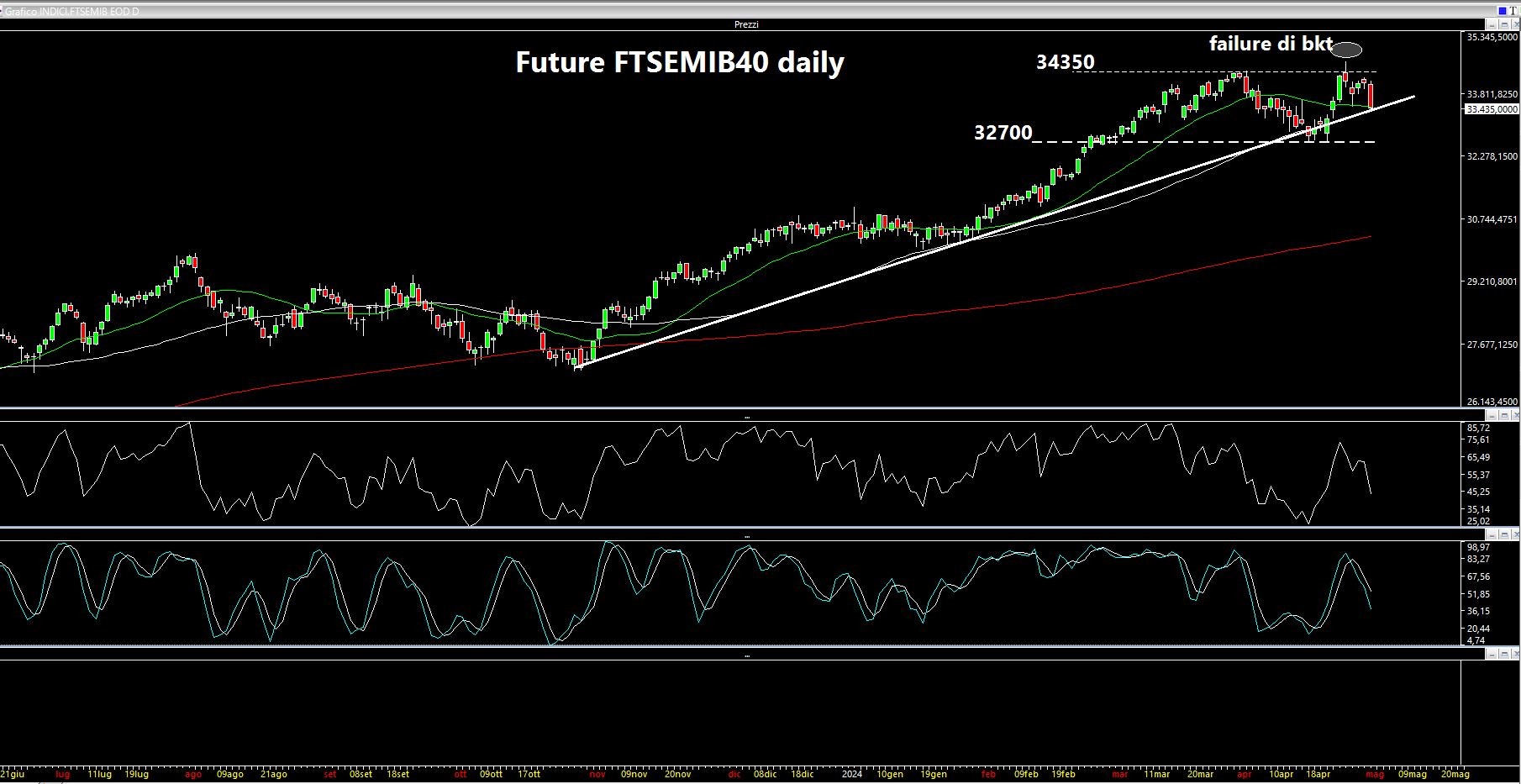Click the '09nov' date on the time axis
The height and width of the screenshot is (784, 1521).
tap(634, 774)
